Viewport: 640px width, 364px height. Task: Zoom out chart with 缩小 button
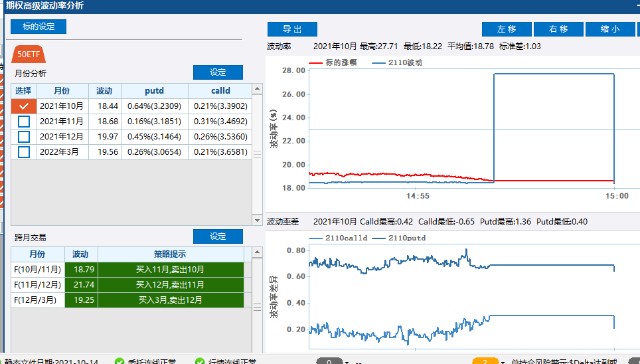click(x=610, y=29)
